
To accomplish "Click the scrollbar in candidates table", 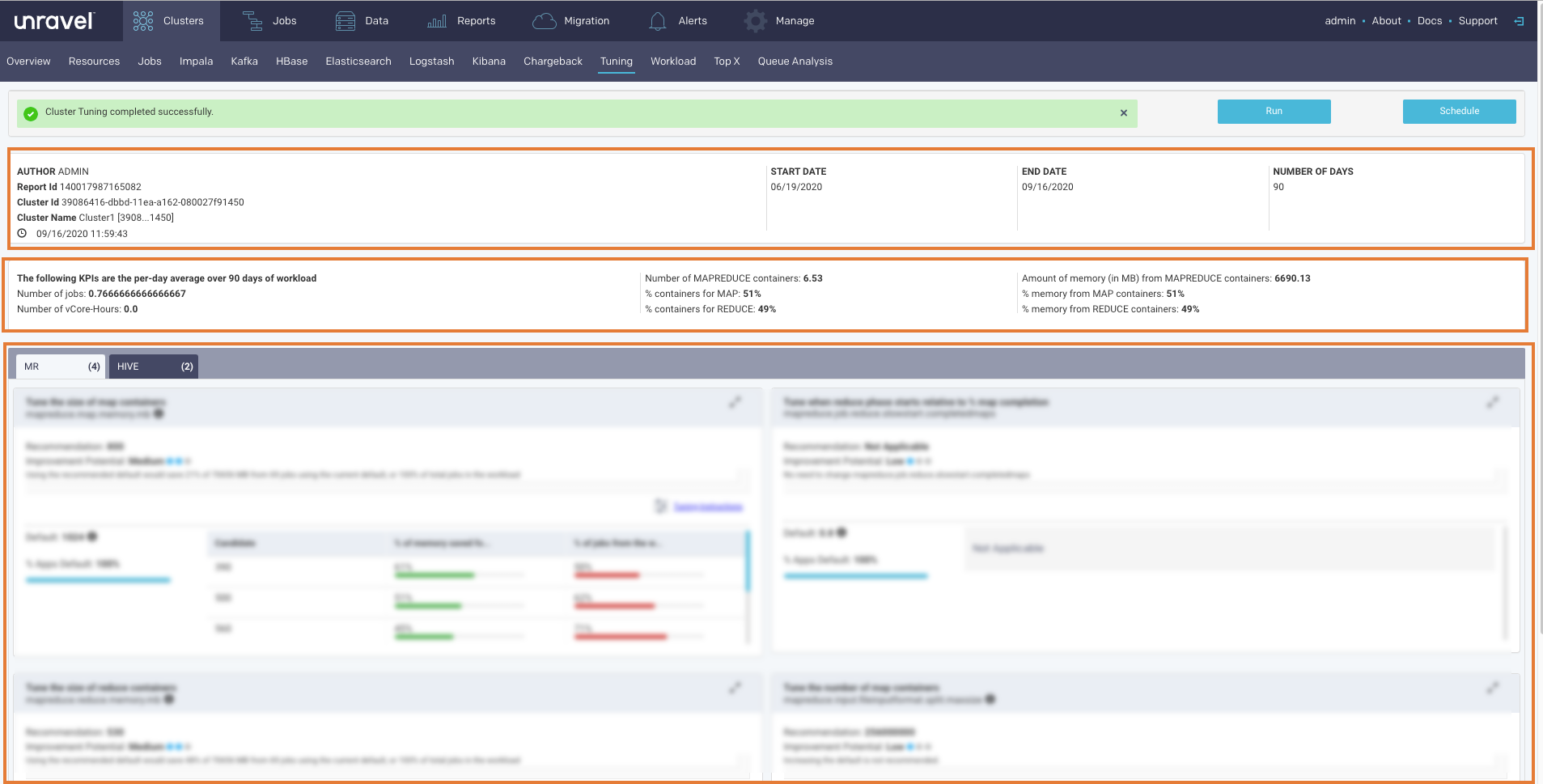I will [748, 561].
